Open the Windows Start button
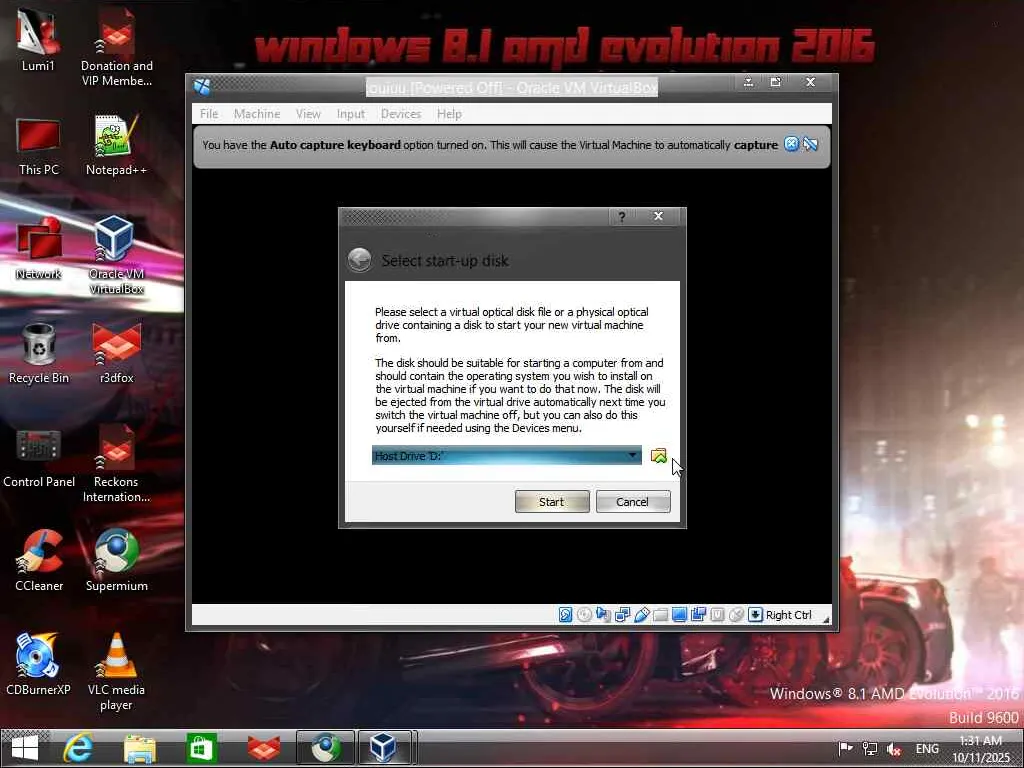The height and width of the screenshot is (768, 1024). point(25,748)
